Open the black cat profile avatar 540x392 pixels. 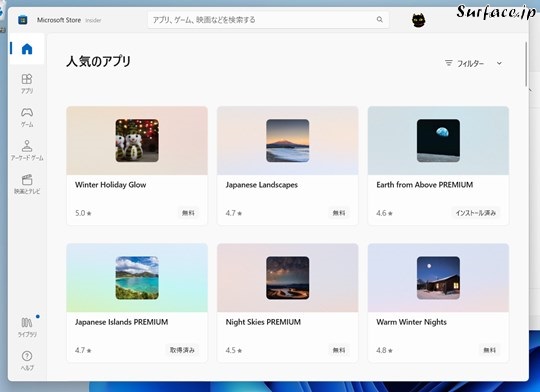[x=418, y=20]
